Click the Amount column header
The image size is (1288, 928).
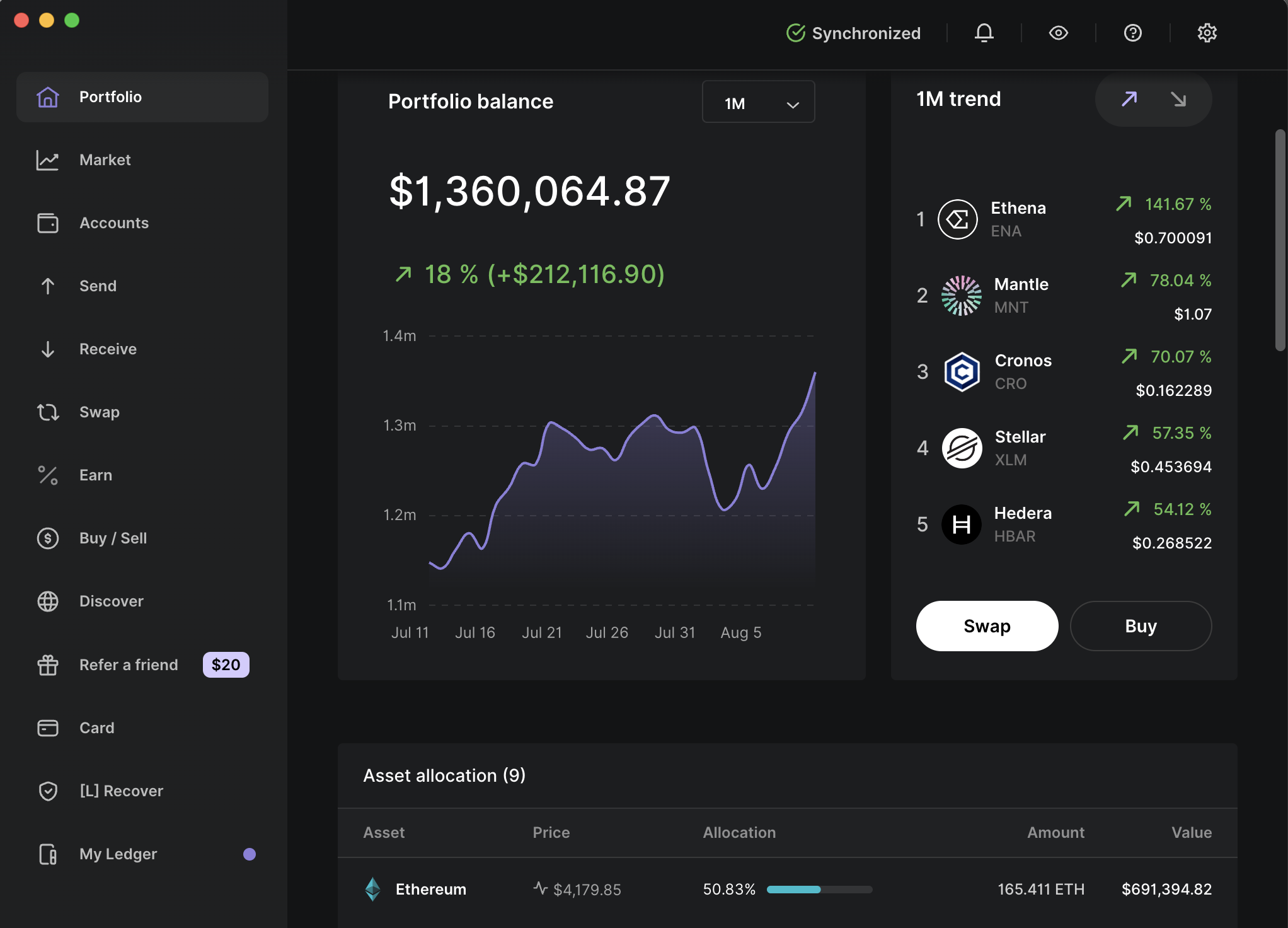click(1055, 833)
